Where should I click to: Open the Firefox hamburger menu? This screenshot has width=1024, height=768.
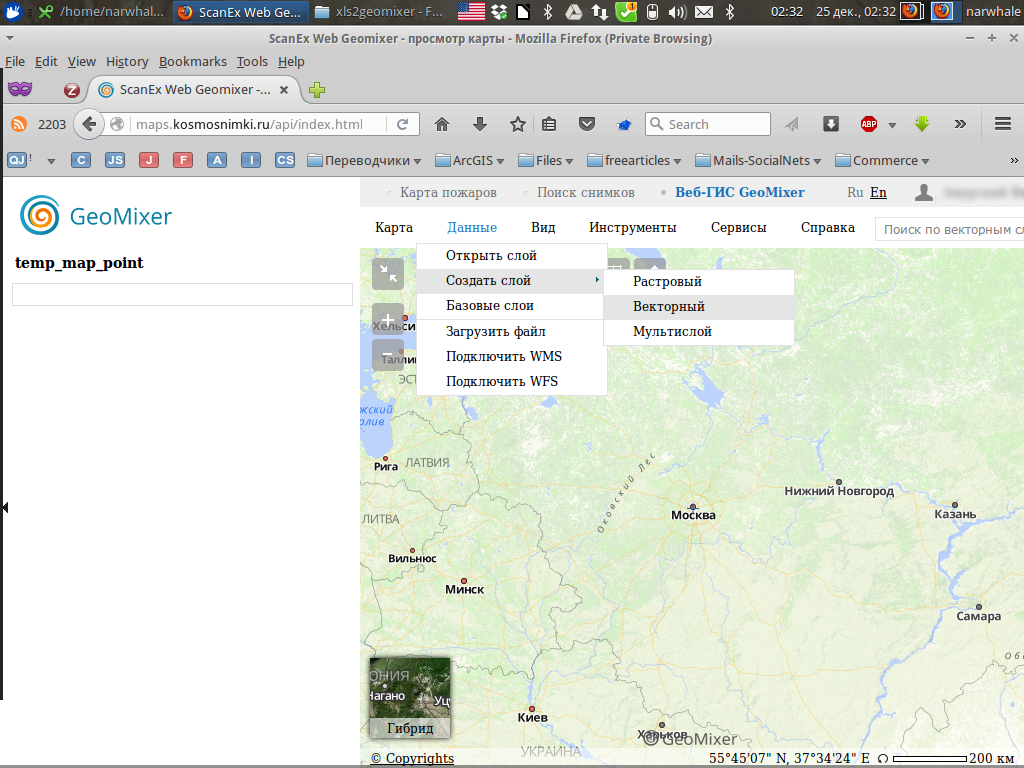pos(1003,124)
